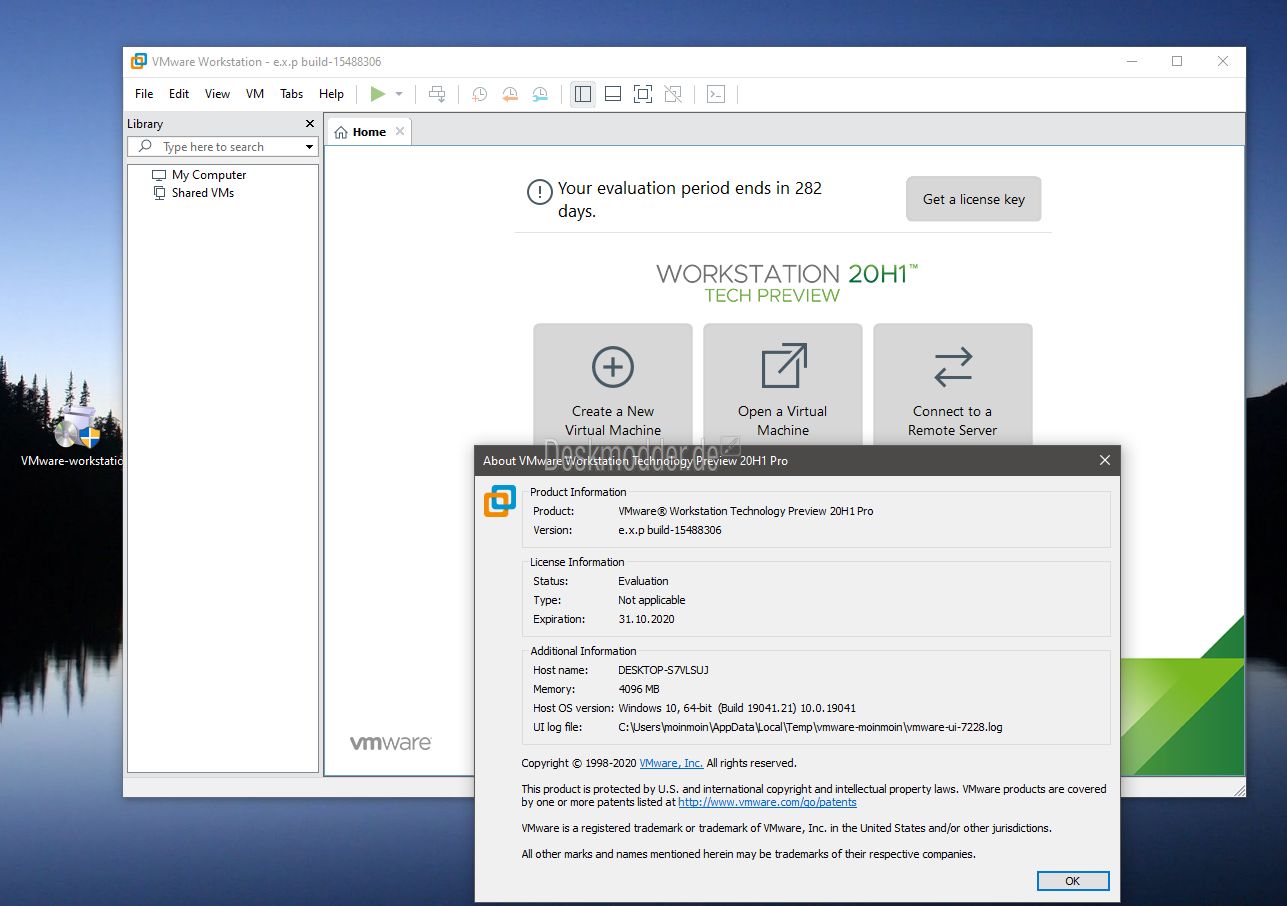The height and width of the screenshot is (906, 1287).
Task: Switch to the Home tab
Action: click(369, 132)
